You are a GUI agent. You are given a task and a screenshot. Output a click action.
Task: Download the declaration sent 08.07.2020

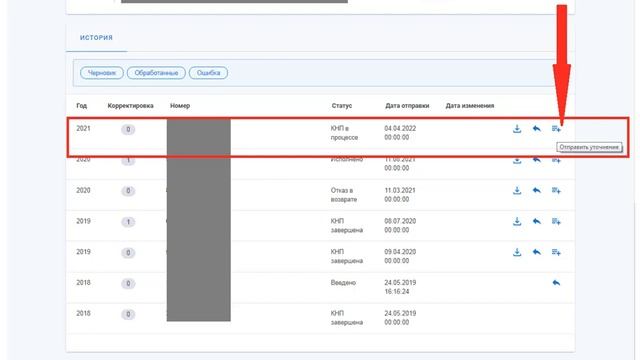[517, 221]
